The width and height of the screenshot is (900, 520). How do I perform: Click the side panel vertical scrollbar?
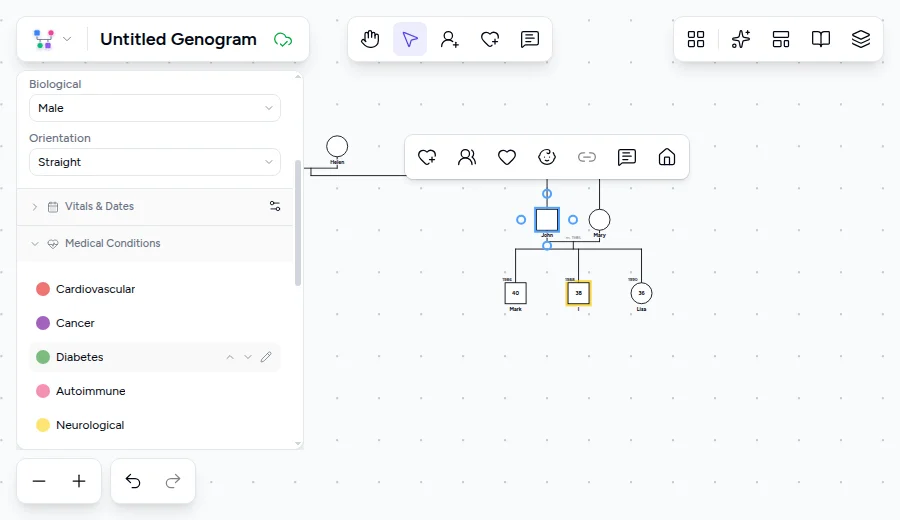click(298, 223)
